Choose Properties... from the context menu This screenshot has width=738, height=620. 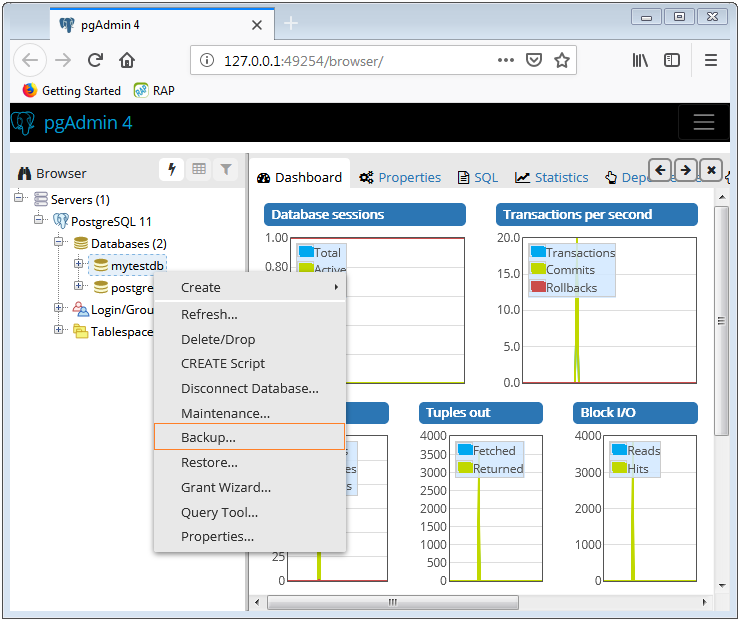(x=250, y=536)
